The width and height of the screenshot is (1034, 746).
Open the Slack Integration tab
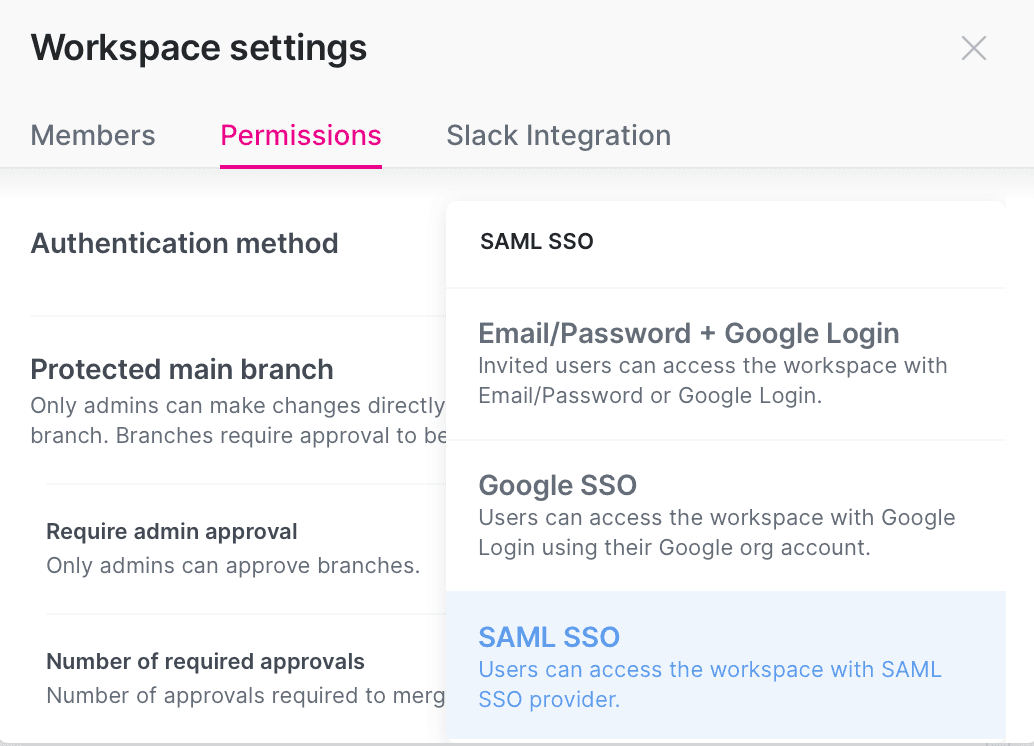(558, 135)
